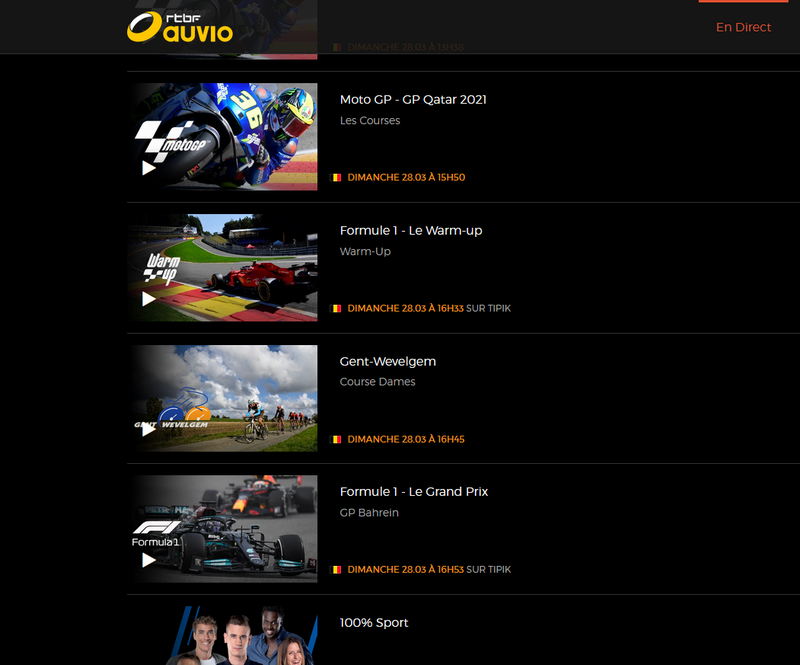
Task: Open the 'Formule 1 - Le Grand Prix' title
Action: pos(414,491)
